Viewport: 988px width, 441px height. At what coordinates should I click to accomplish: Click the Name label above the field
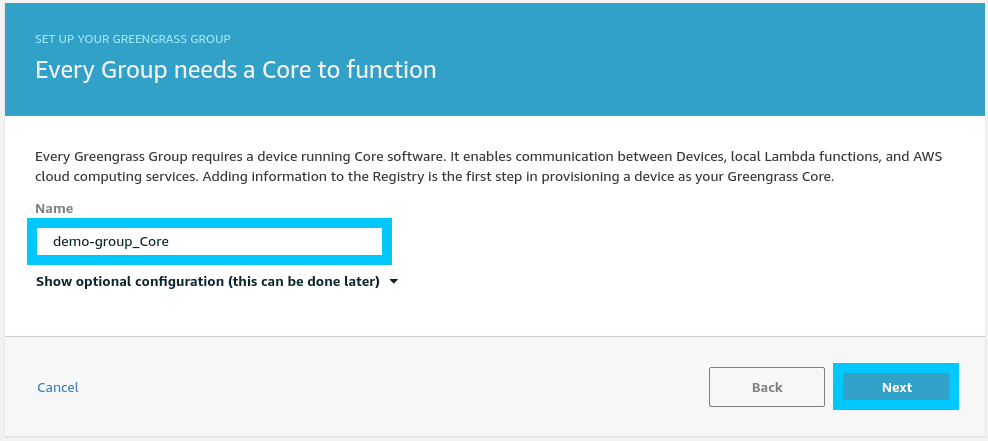pyautogui.click(x=54, y=209)
